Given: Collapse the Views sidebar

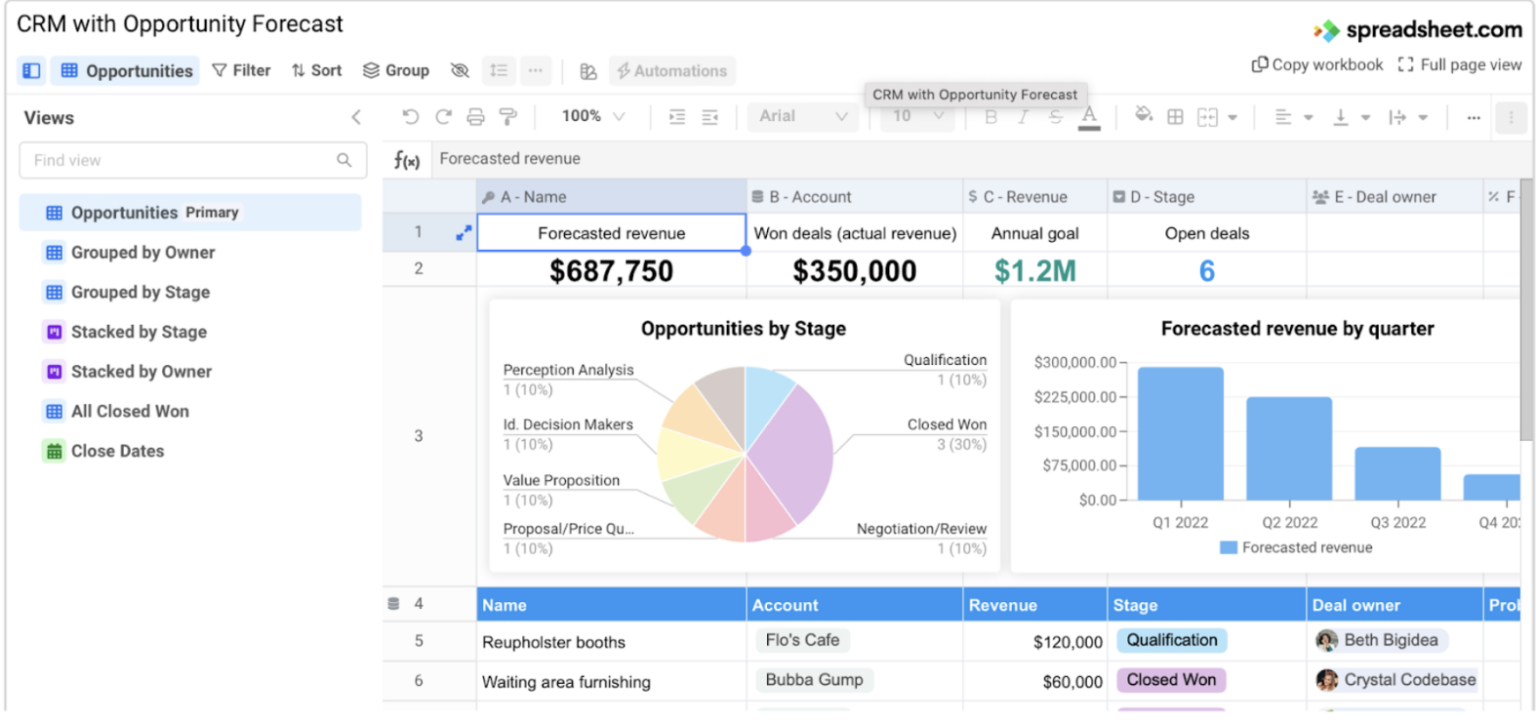Looking at the screenshot, I should click(356, 117).
